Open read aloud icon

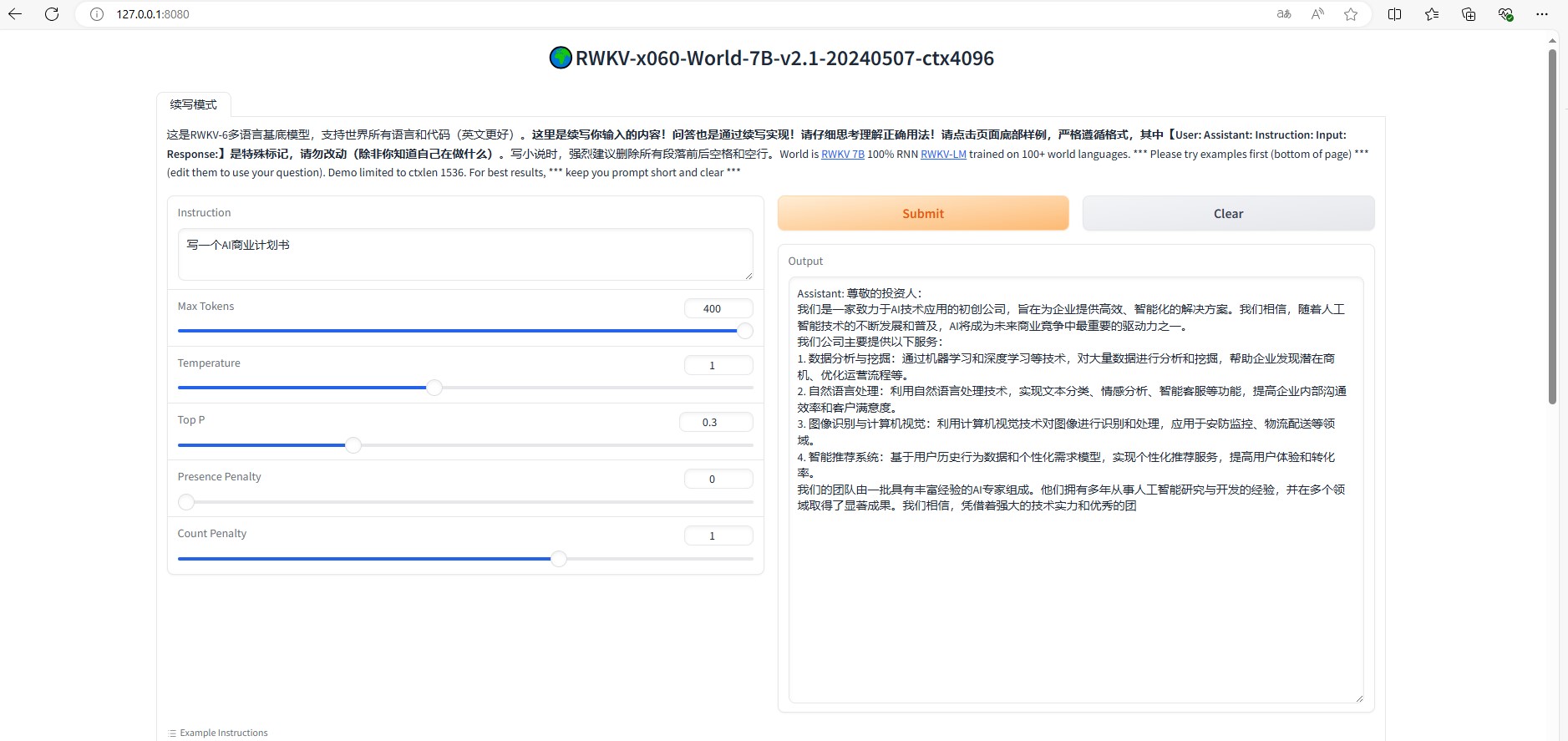(1317, 14)
